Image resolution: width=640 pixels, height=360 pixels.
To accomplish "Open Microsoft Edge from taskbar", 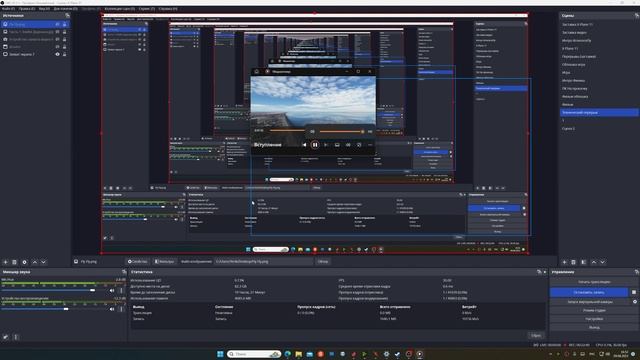I will pyautogui.click(x=288, y=354).
